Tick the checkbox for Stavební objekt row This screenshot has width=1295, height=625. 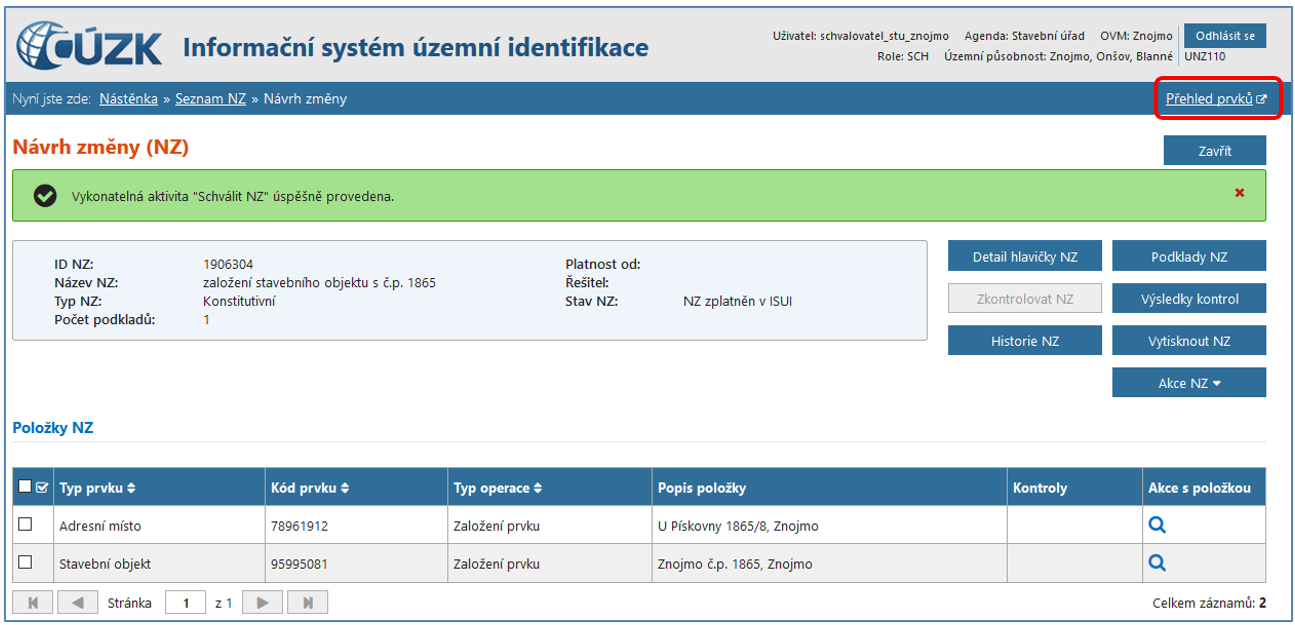click(26, 563)
